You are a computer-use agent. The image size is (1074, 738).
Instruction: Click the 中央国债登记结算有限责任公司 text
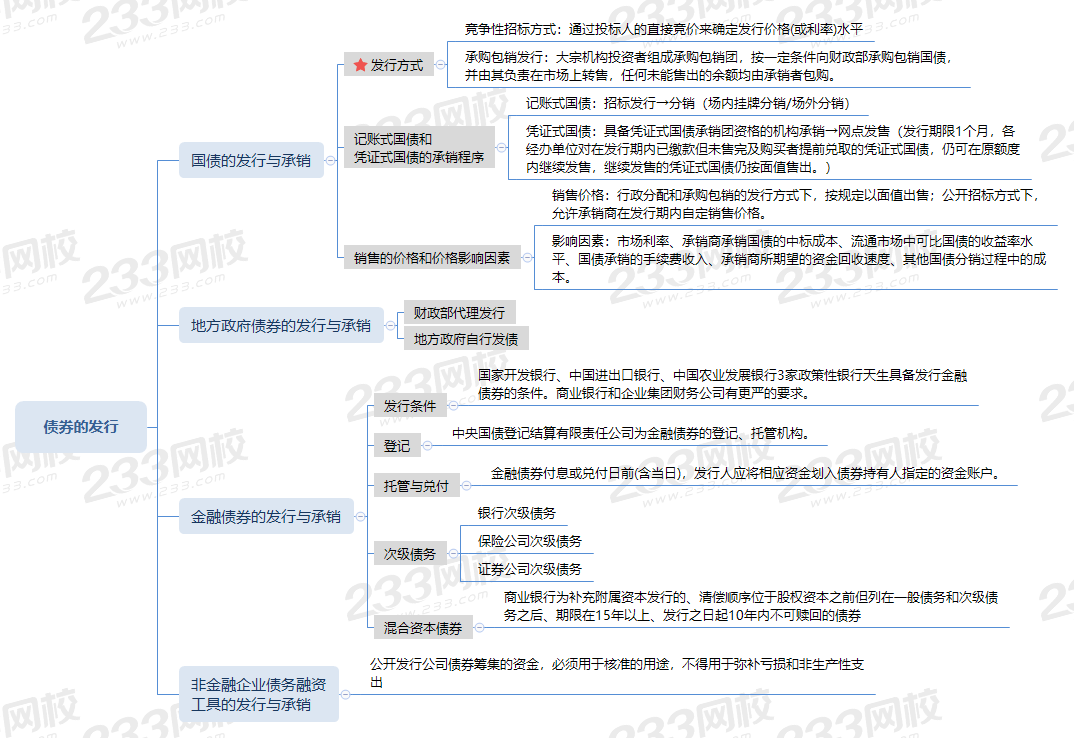[632, 433]
